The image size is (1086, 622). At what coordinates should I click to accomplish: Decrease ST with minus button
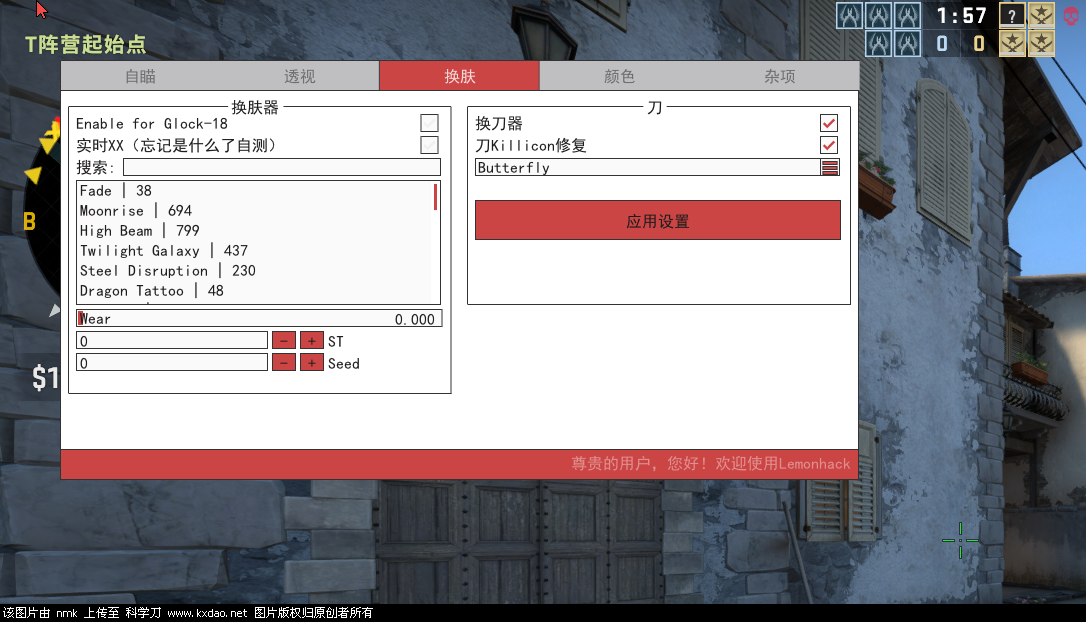point(284,341)
